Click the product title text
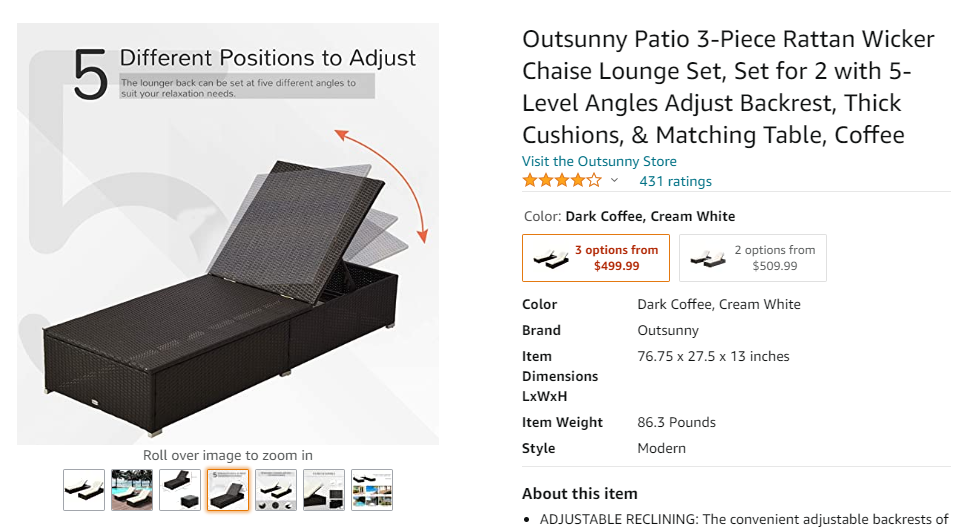The width and height of the screenshot is (971, 531). click(728, 87)
